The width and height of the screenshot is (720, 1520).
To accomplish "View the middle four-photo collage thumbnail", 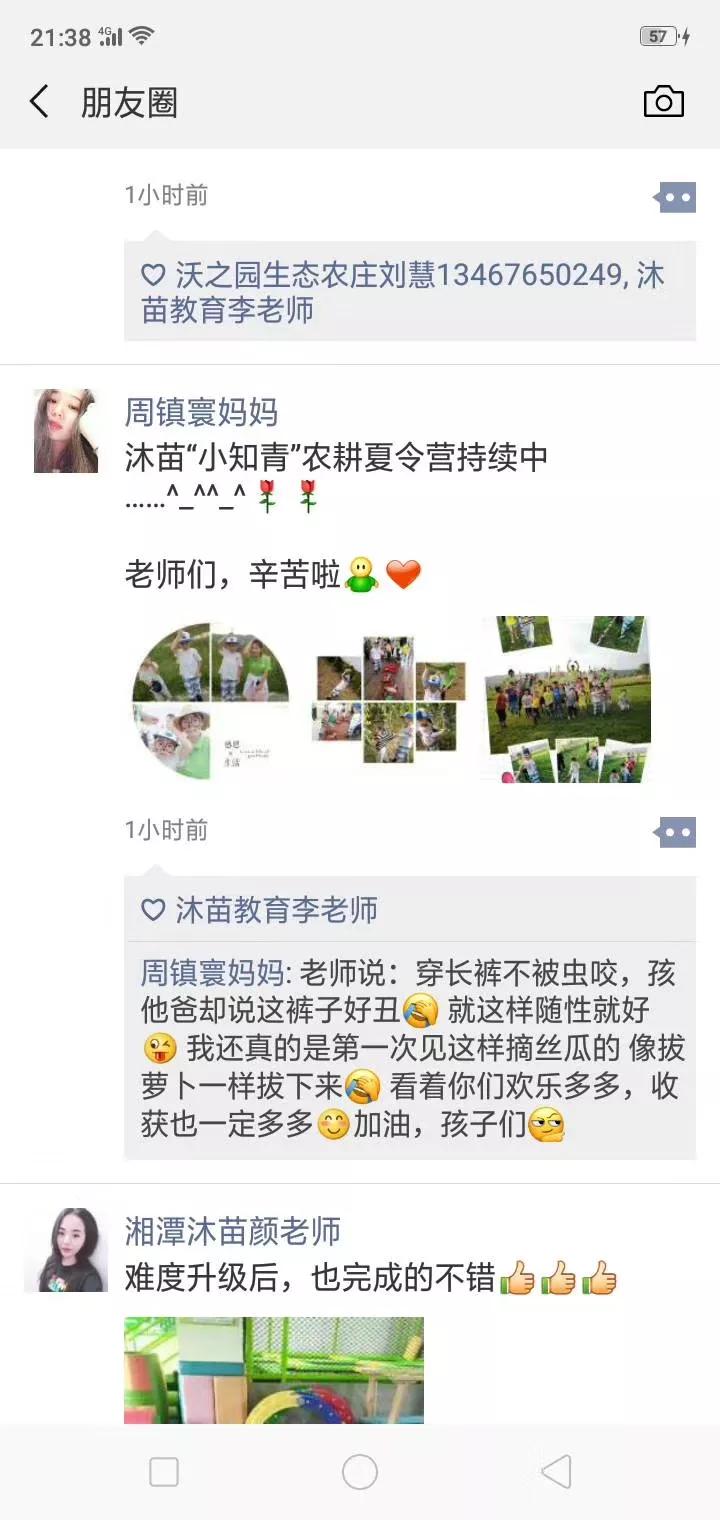I will tap(385, 700).
